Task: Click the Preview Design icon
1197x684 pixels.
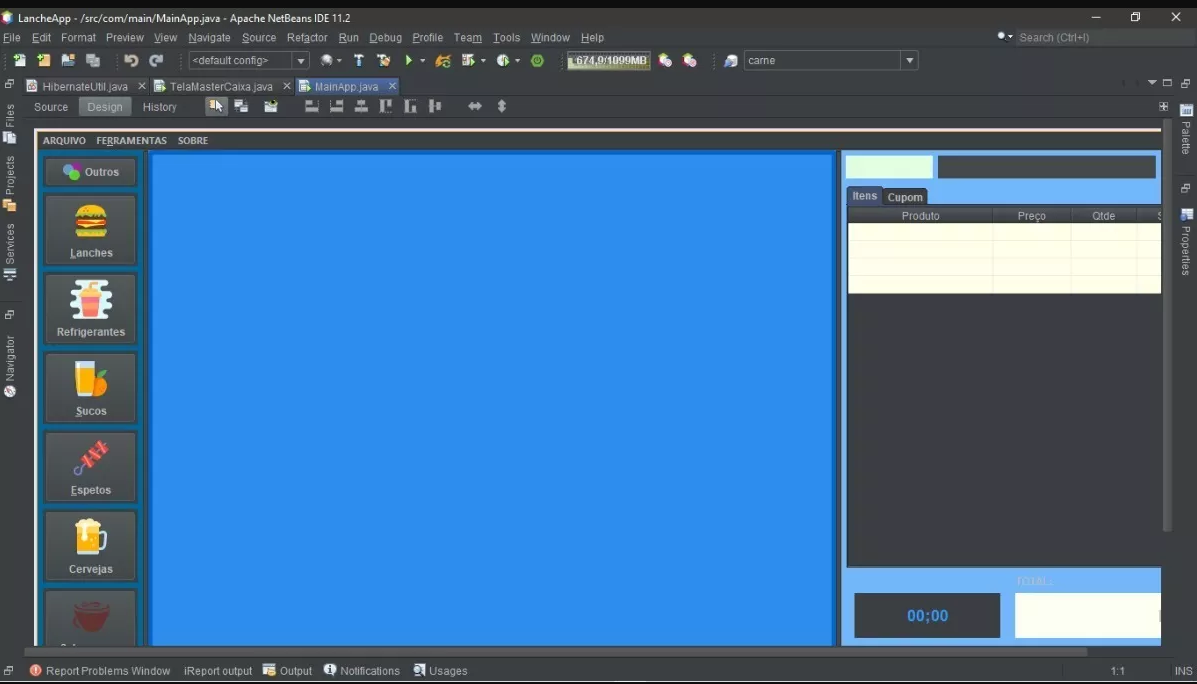Action: (270, 107)
